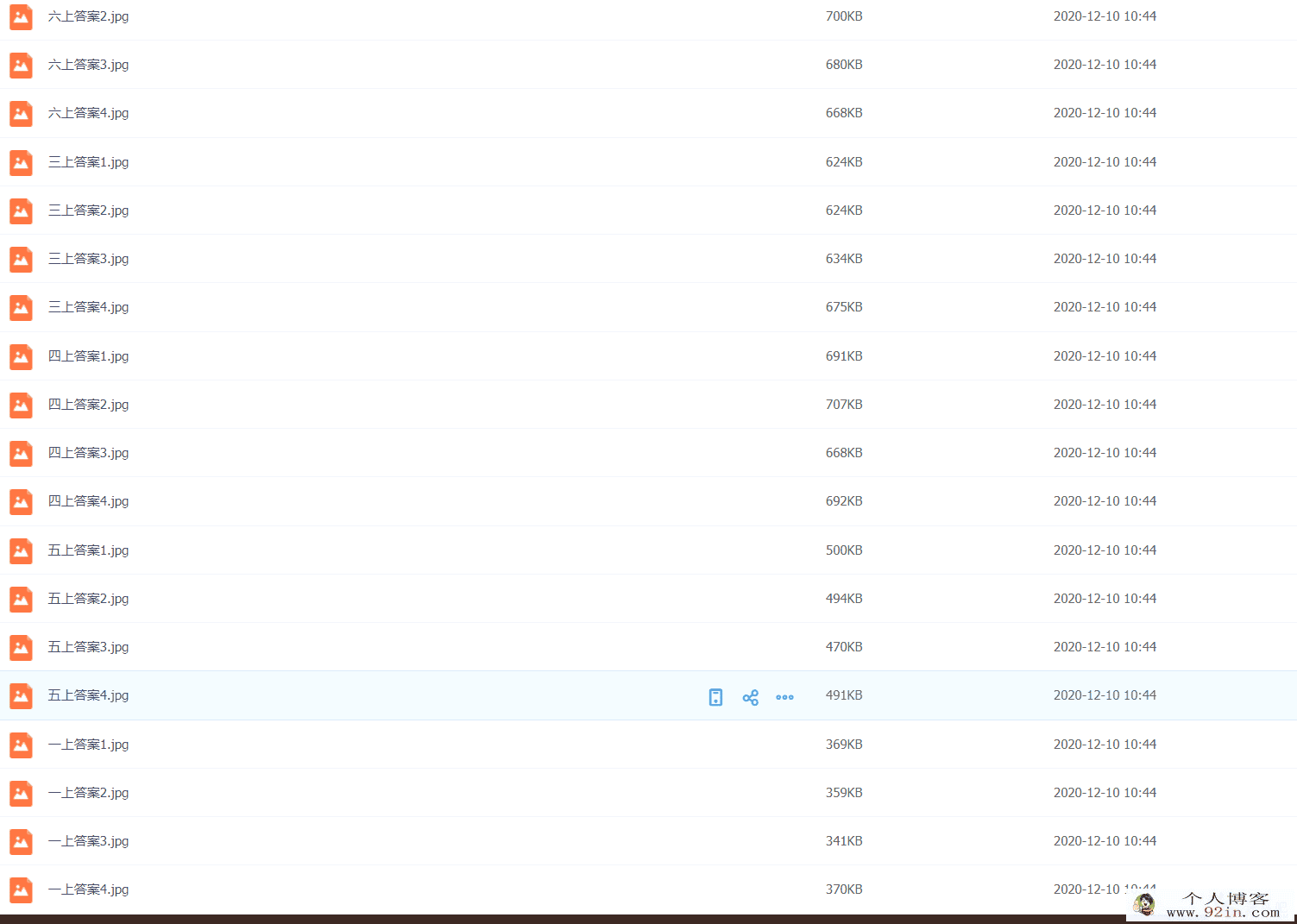1297x924 pixels.
Task: Click image icon for 六上答案2.jpg
Action: point(21,16)
